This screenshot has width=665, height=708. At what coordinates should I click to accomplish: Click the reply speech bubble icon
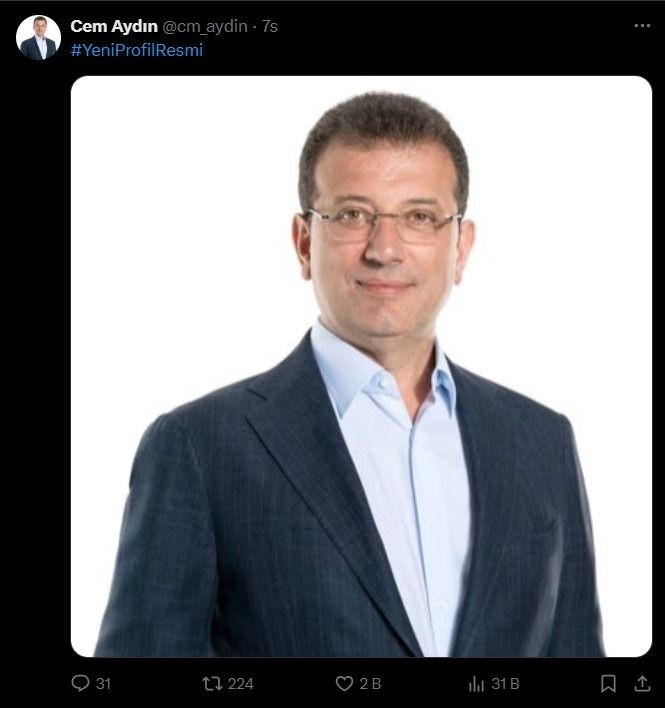coord(80,683)
